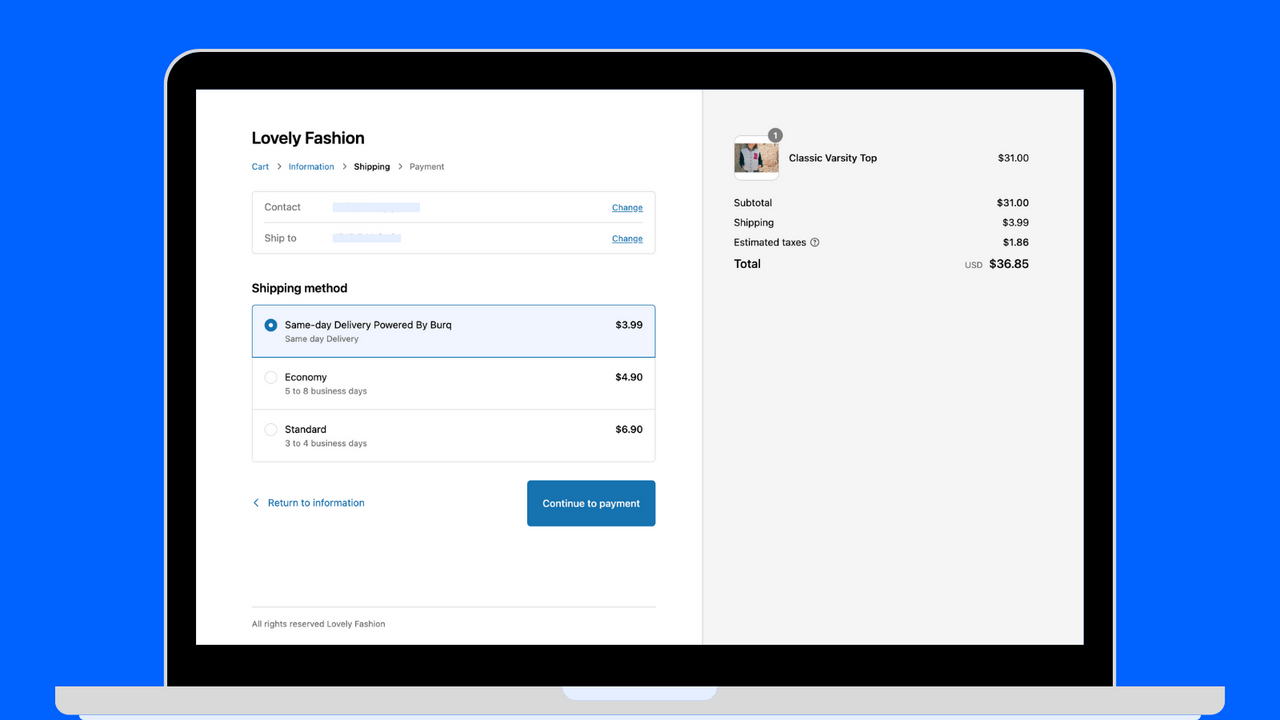
Task: Click the Classic Varsity Top thumbnail
Action: 756,157
